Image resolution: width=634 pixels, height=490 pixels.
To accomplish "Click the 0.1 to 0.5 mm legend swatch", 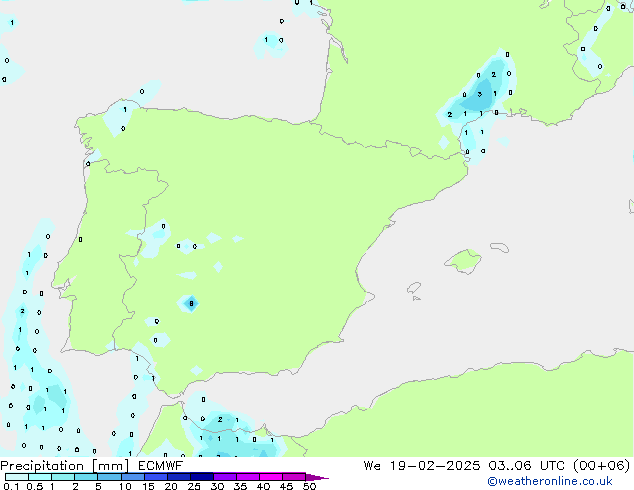I will pos(17,477).
